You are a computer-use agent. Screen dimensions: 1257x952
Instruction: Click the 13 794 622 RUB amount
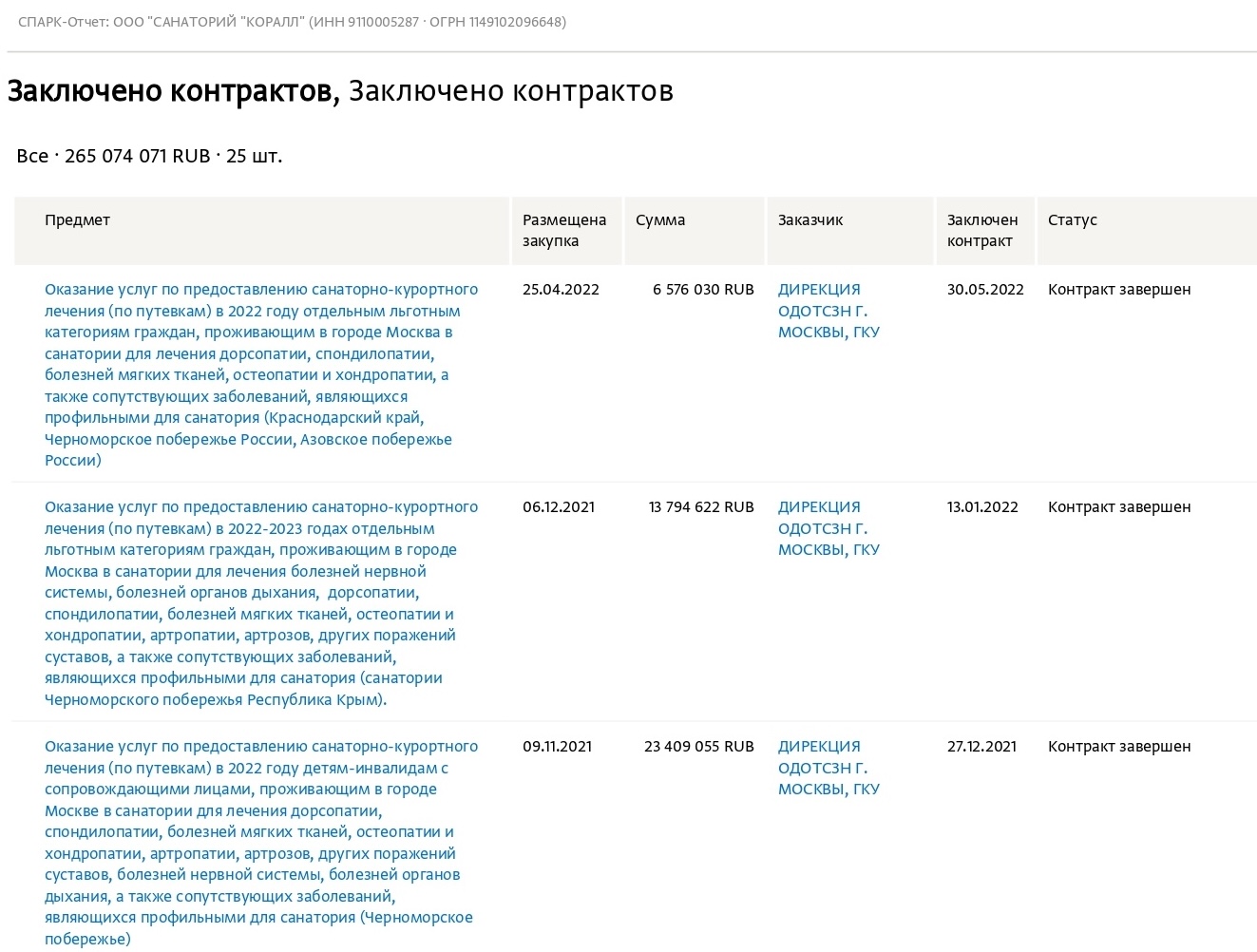[x=701, y=506]
